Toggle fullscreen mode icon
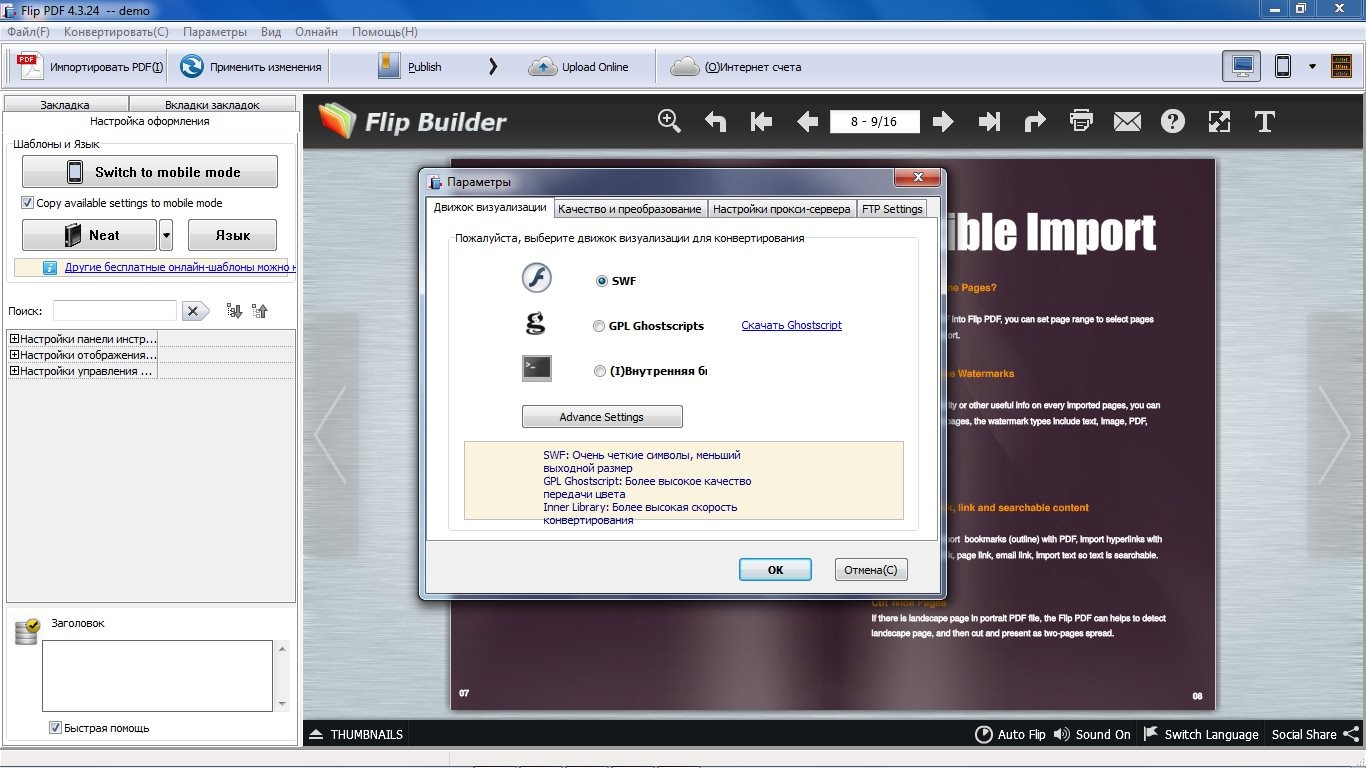1366x768 pixels. [1219, 122]
